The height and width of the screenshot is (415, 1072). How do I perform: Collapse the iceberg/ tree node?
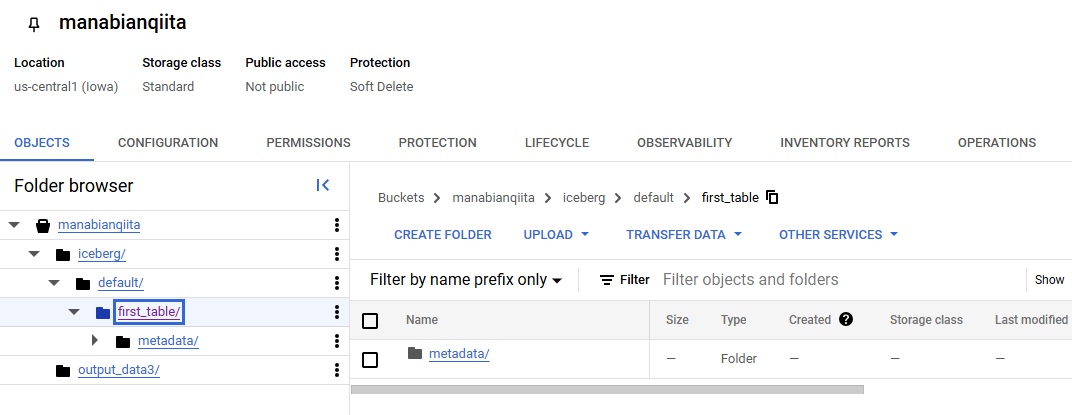[34, 254]
